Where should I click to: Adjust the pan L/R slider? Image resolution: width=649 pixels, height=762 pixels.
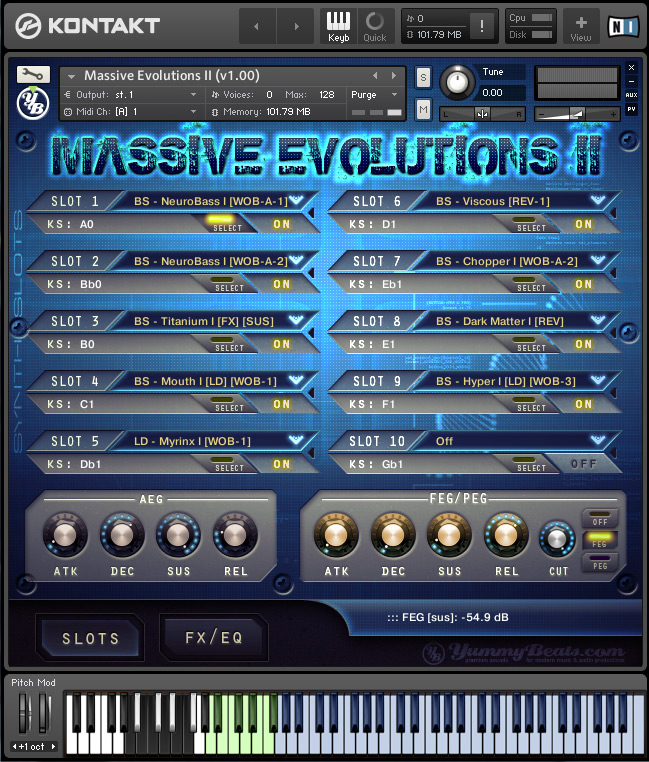pos(482,115)
